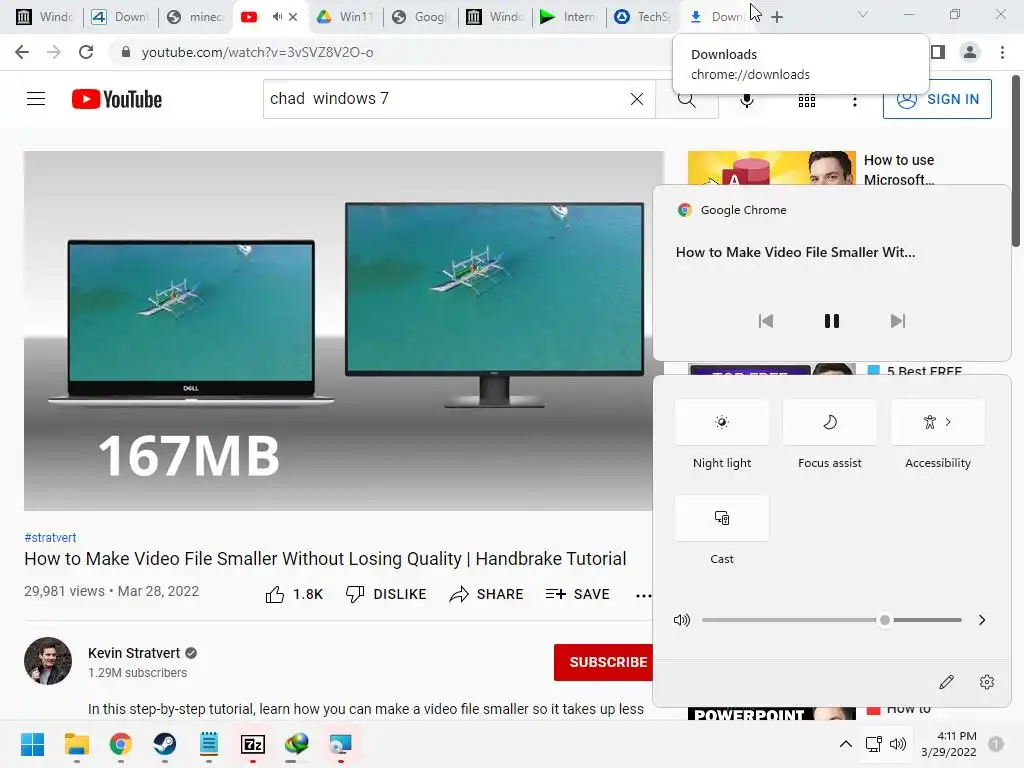Open more actions ellipsis below video
This screenshot has width=1024, height=768.
click(643, 595)
